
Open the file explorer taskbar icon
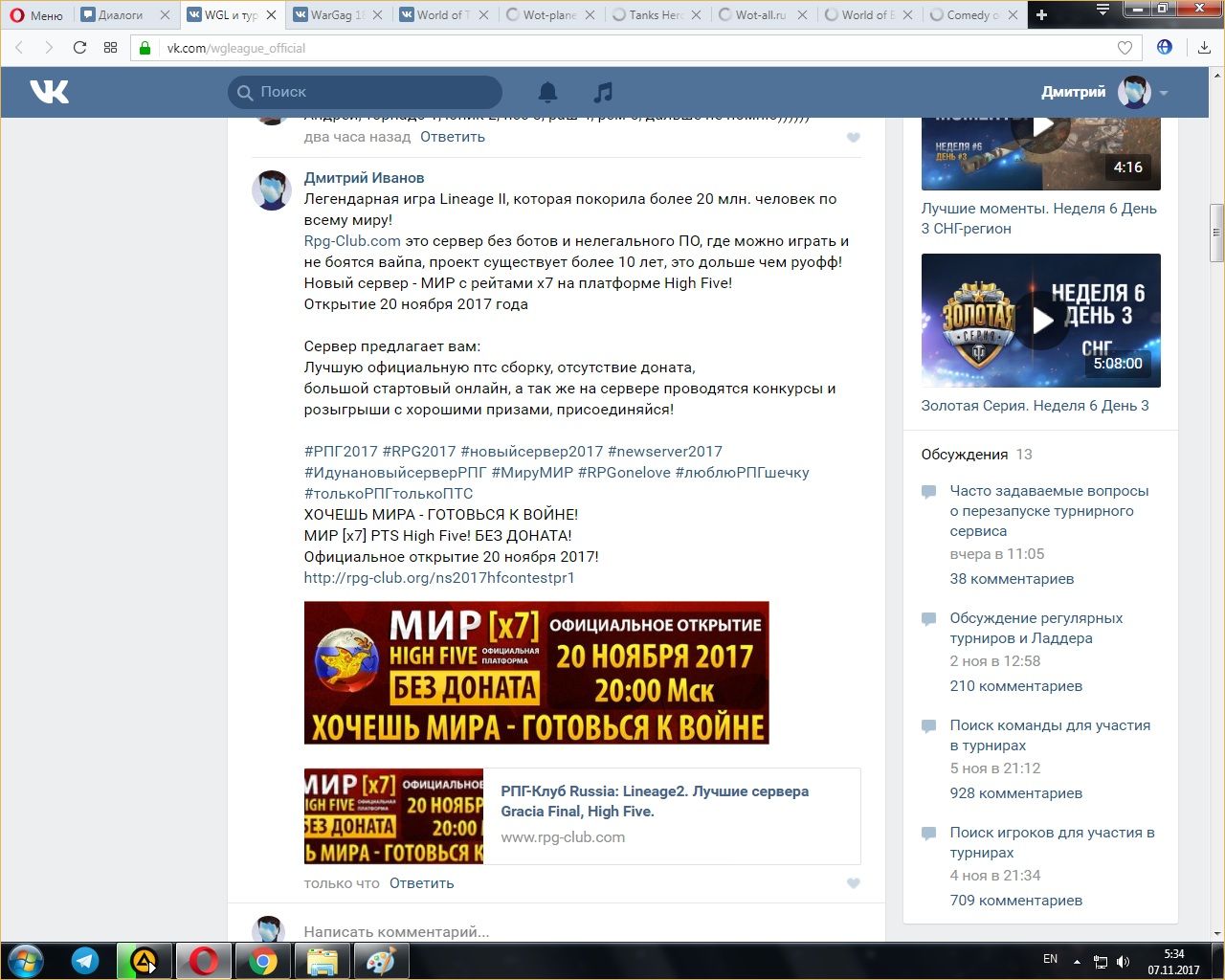coord(322,961)
